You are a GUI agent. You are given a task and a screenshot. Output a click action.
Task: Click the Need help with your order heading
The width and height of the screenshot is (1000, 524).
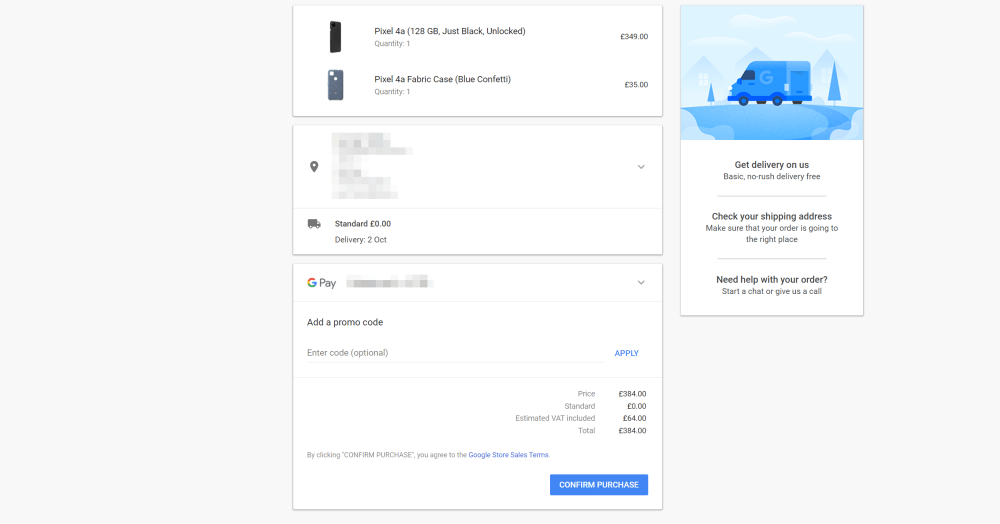click(772, 280)
